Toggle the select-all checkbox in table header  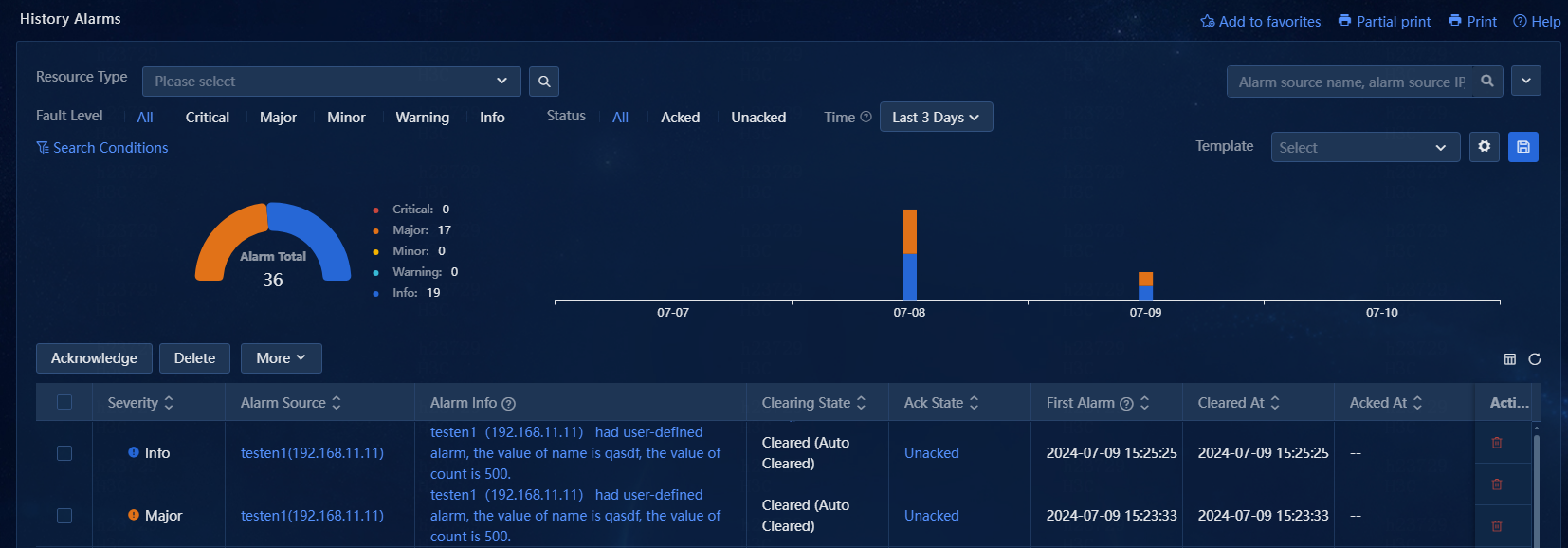[64, 402]
